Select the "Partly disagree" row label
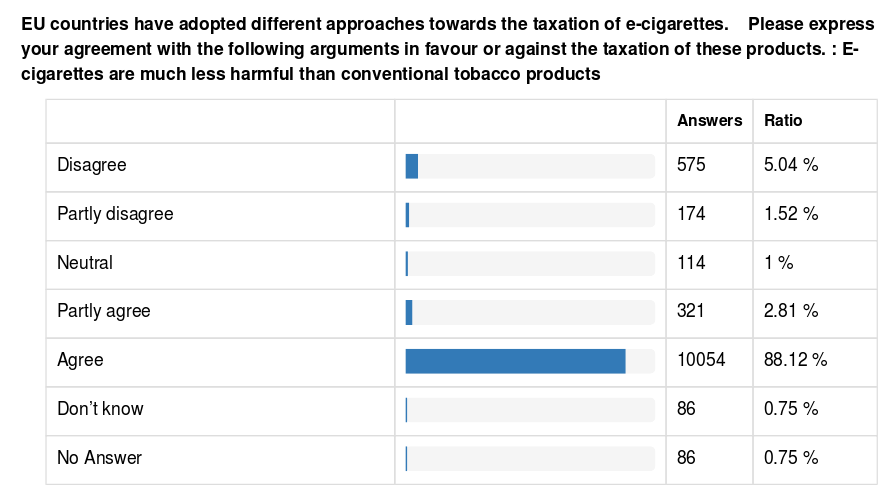Viewport: 894px width, 501px height. [115, 214]
